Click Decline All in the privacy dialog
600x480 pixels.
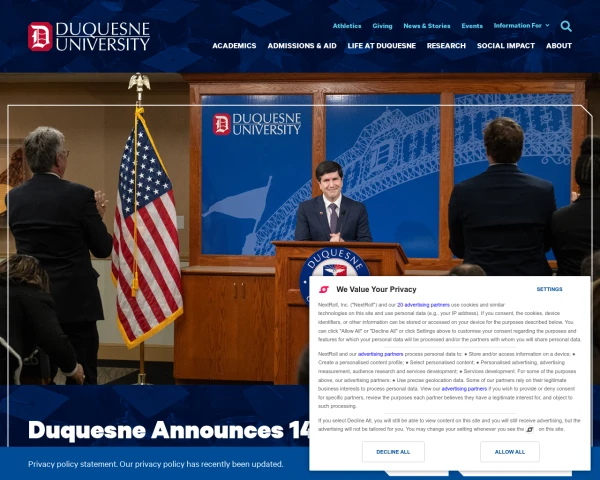pyautogui.click(x=393, y=452)
